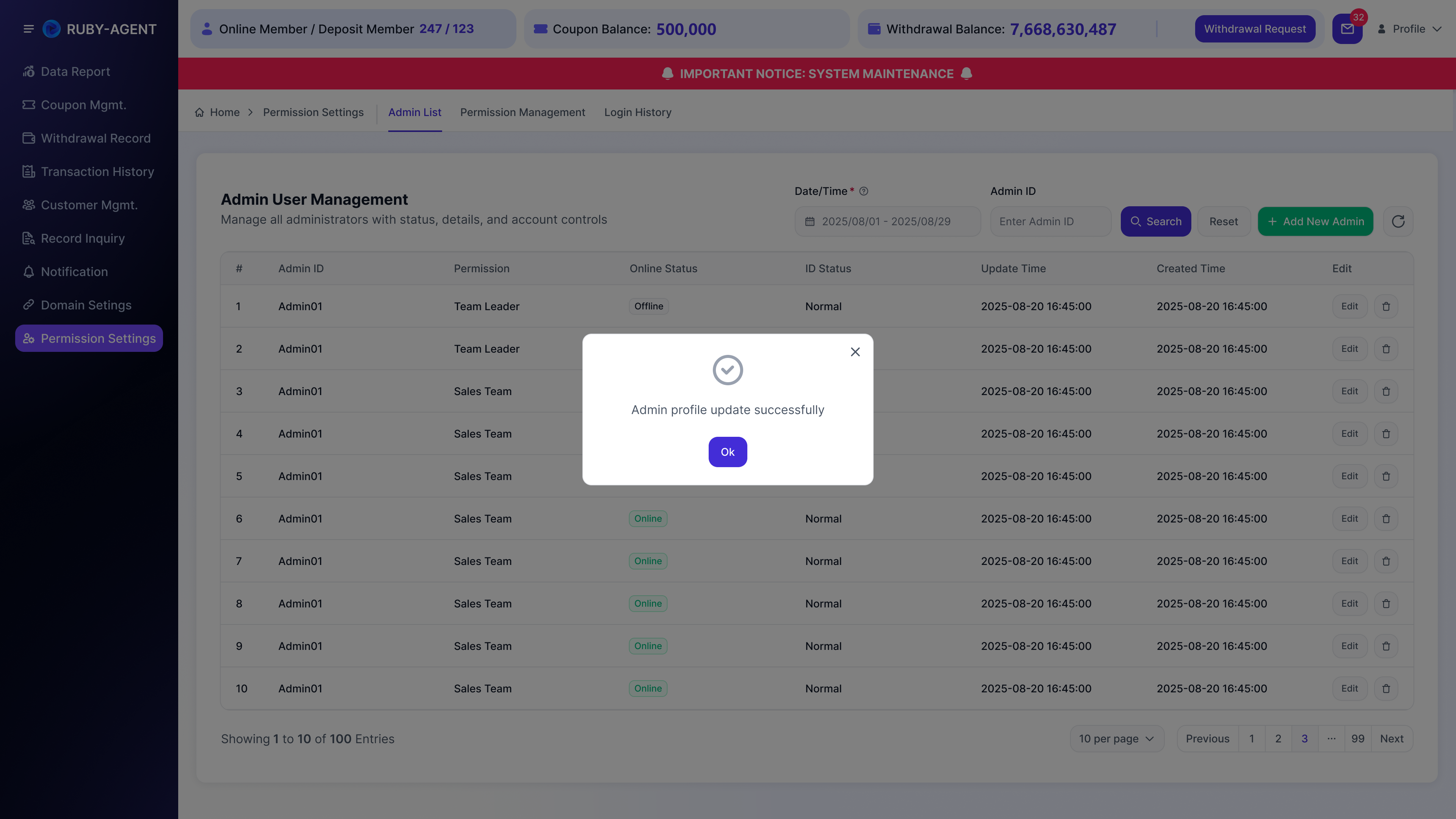
Task: Expand the Profile dropdown menu
Action: 1410,29
